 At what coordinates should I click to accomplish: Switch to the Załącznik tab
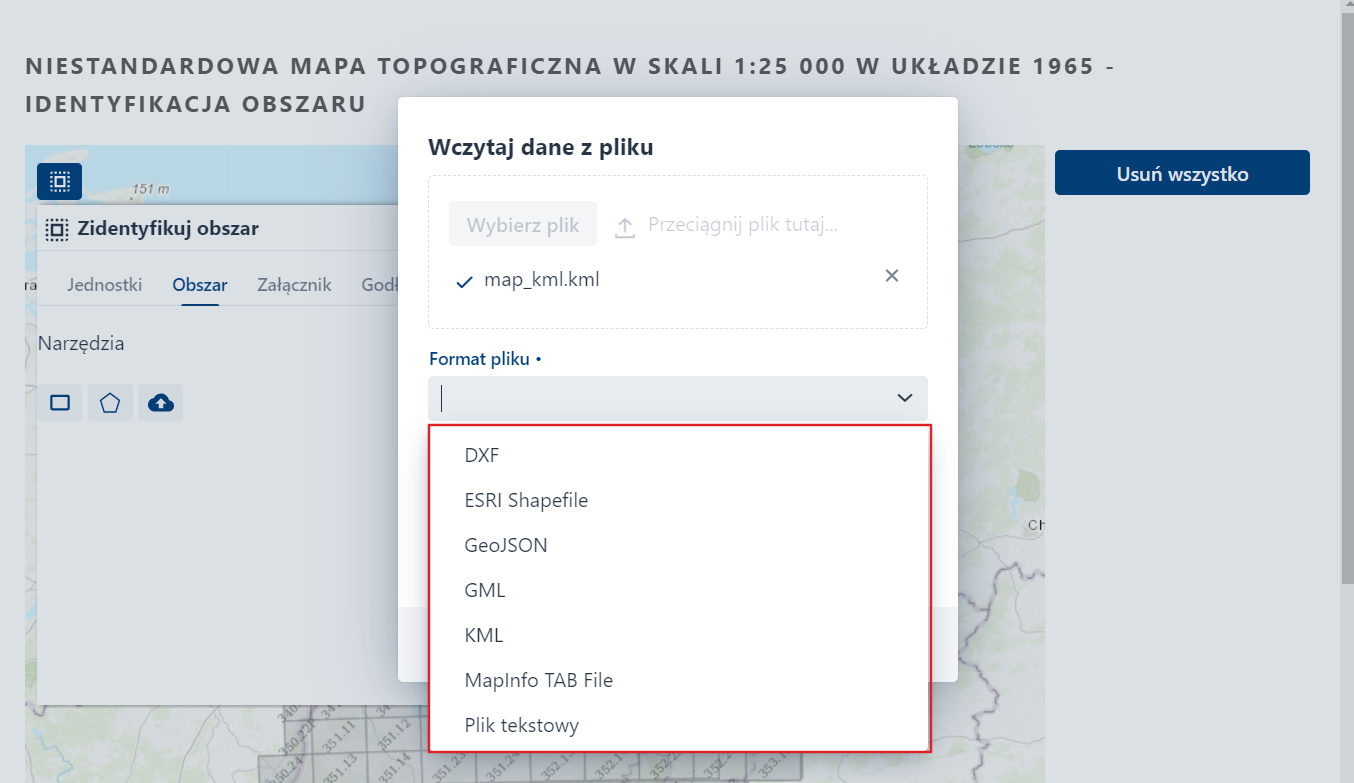pyautogui.click(x=293, y=284)
